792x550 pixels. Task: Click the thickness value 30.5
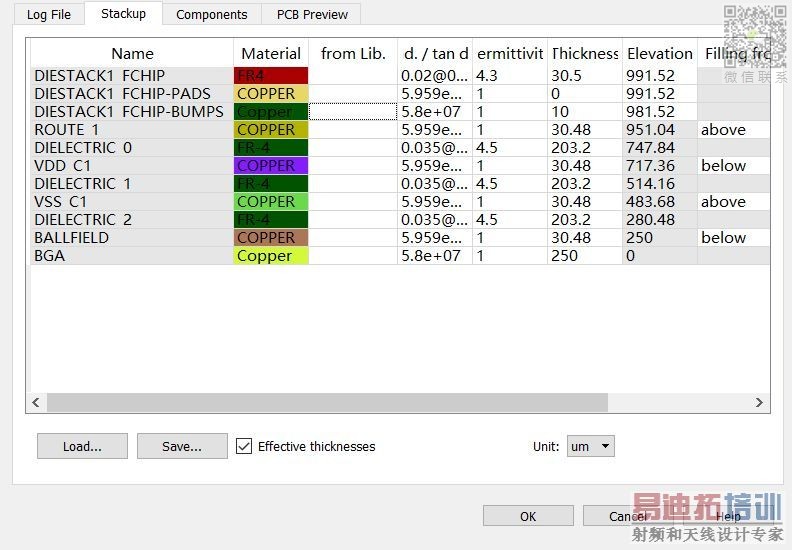click(566, 76)
